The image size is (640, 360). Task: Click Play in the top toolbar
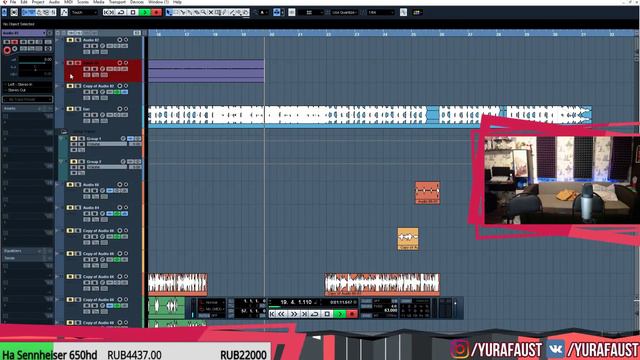coord(144,13)
